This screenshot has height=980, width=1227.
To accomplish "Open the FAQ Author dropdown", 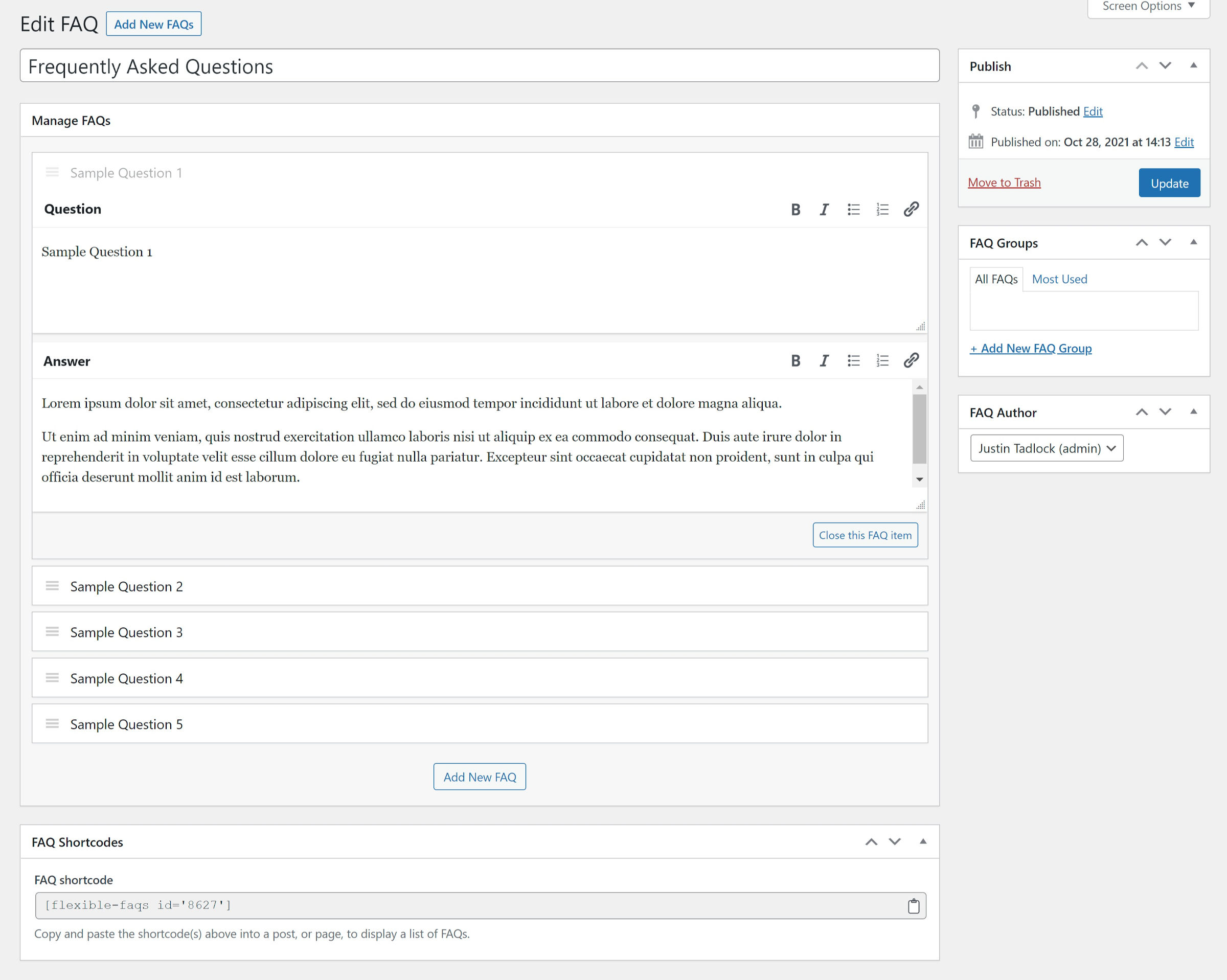I will pyautogui.click(x=1046, y=448).
